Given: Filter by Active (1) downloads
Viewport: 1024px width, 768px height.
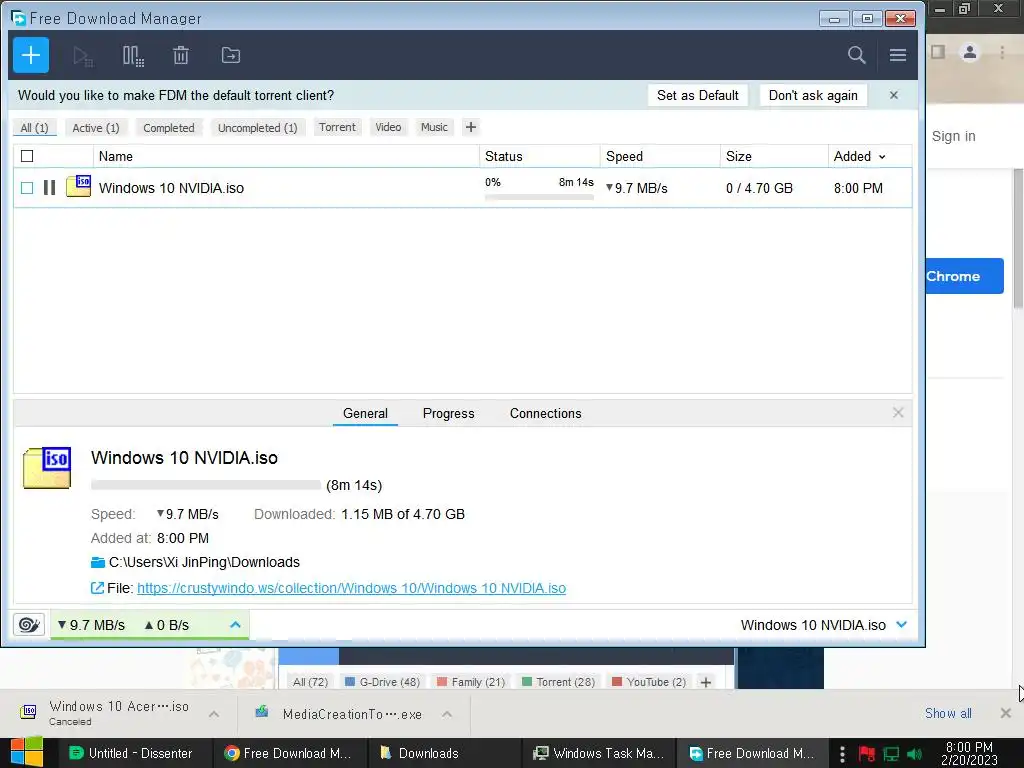Looking at the screenshot, I should (96, 128).
